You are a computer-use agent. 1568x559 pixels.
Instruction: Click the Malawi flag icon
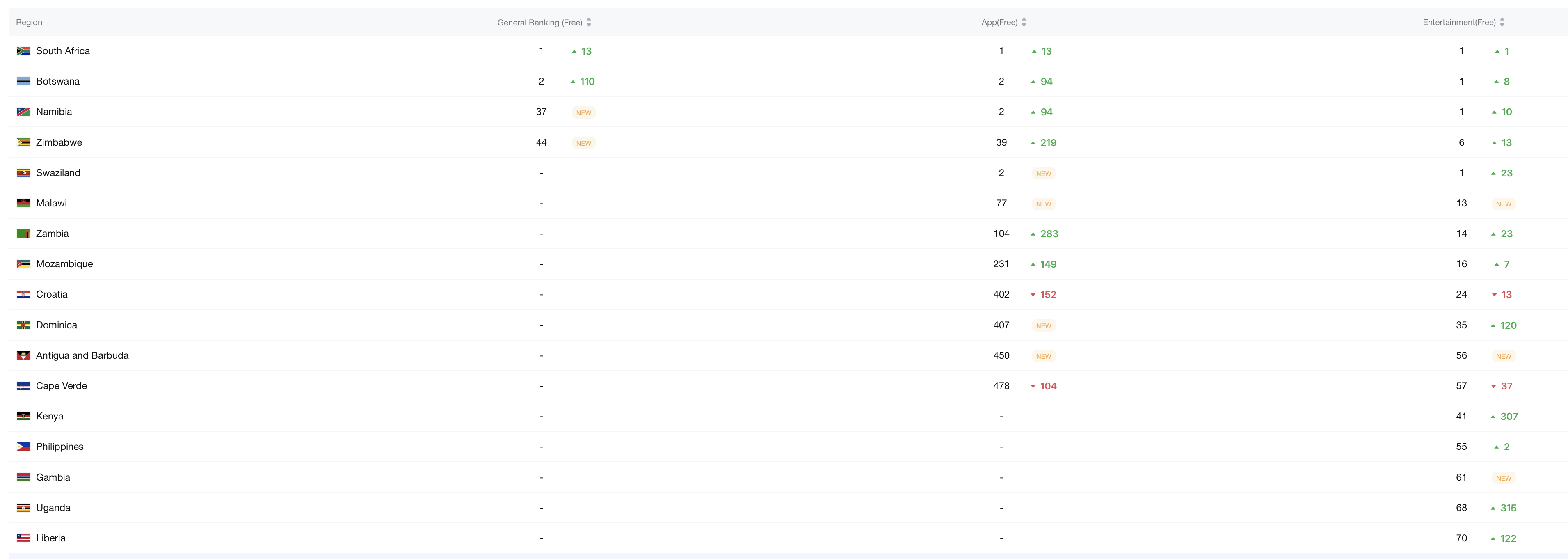point(23,204)
